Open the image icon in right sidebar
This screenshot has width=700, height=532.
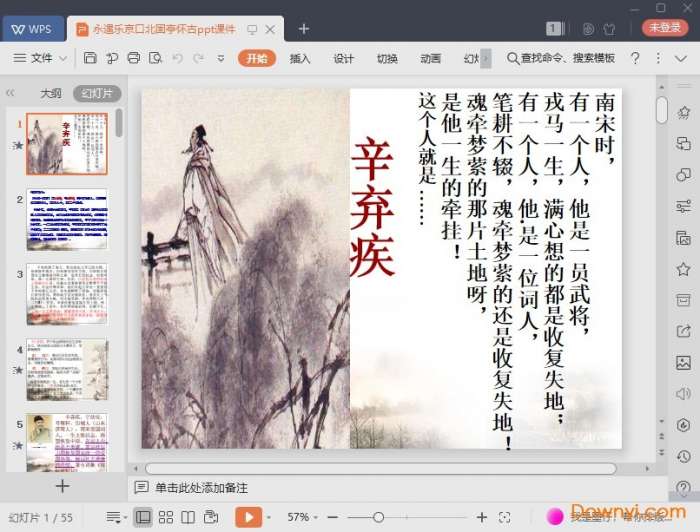tap(683, 362)
